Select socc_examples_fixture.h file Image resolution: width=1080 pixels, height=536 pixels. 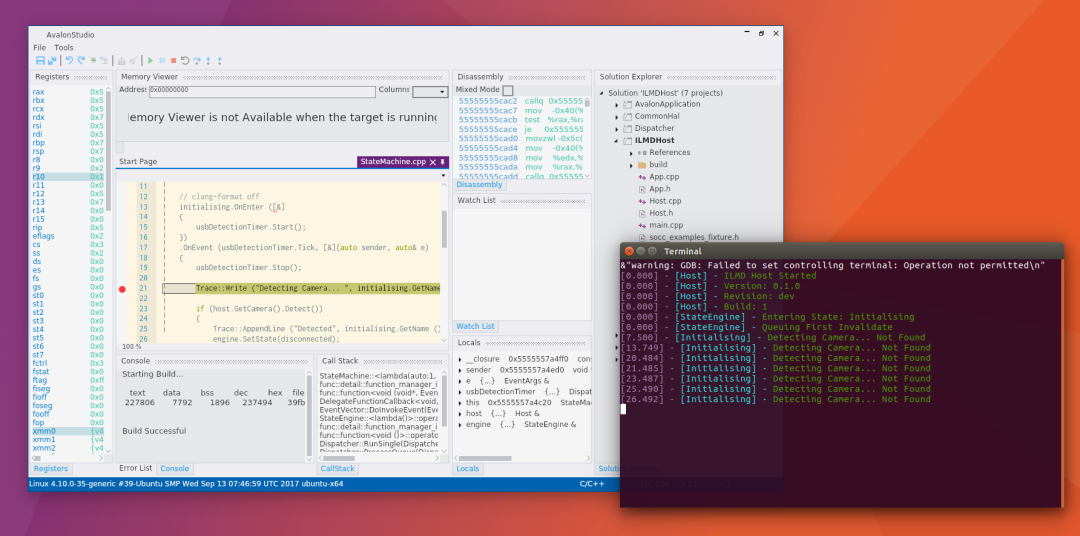(x=694, y=238)
